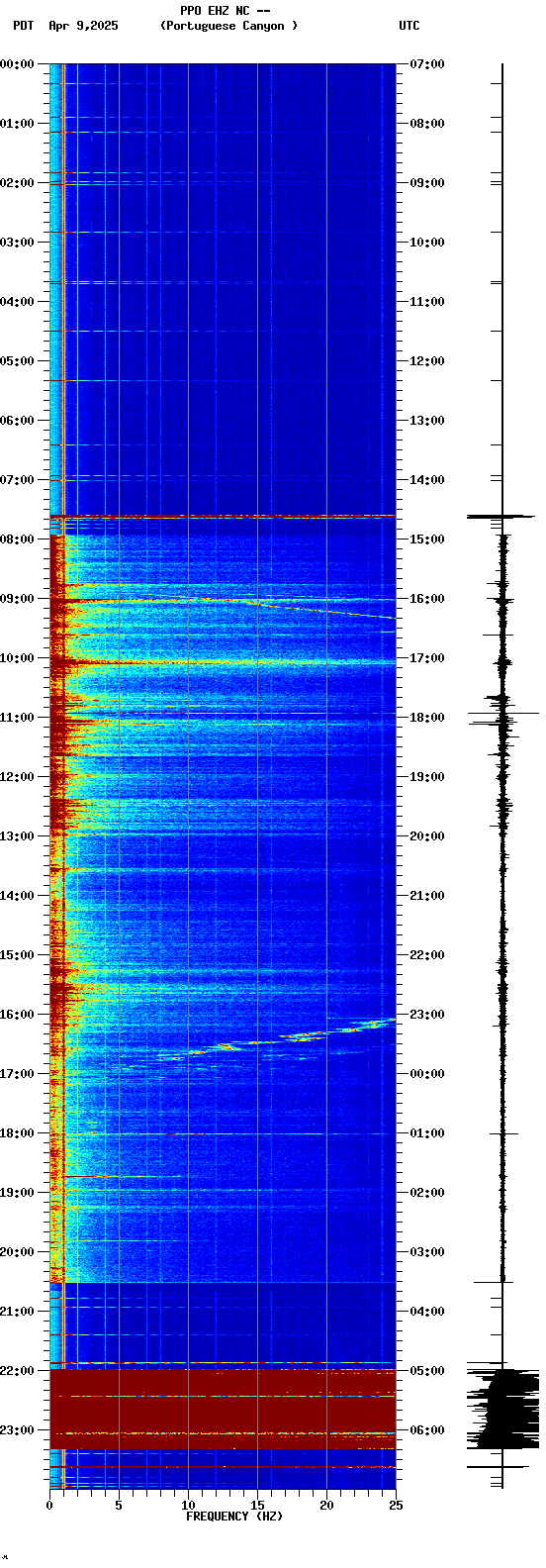The image size is (546, 1568).
Task: Click the PDT '03:00' time label
Action: pyautogui.click(x=18, y=243)
